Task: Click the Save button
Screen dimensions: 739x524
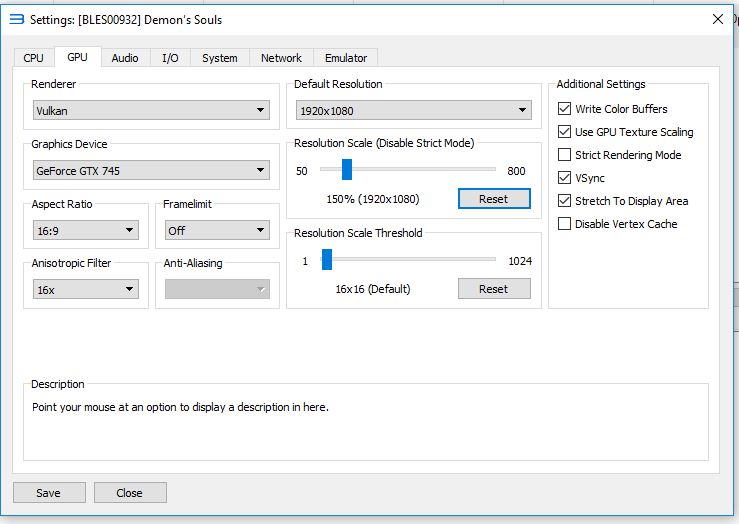Action: (x=48, y=493)
